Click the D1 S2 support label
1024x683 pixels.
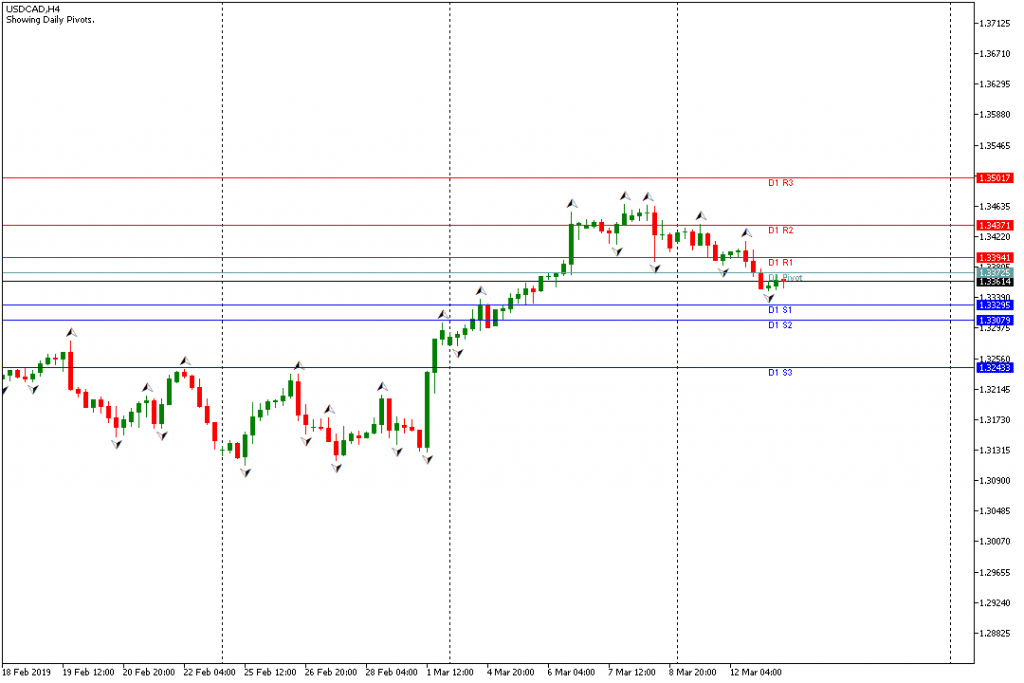[x=780, y=326]
